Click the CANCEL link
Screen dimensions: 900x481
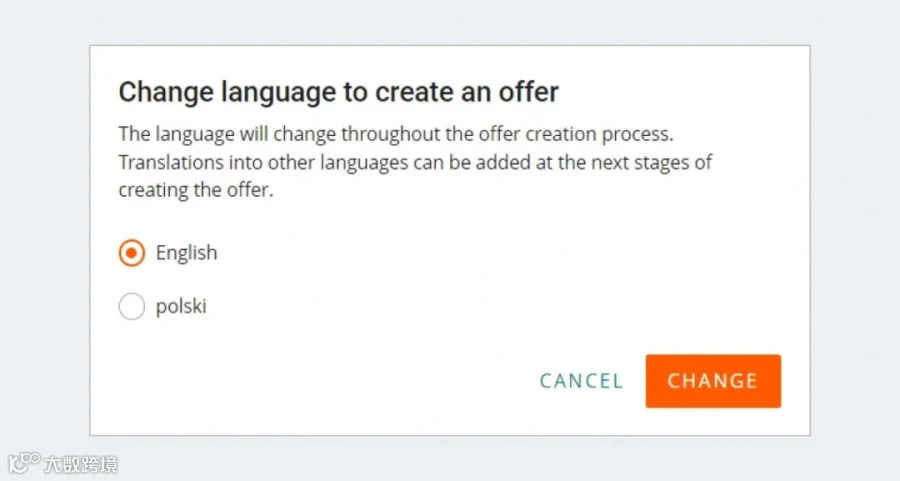pos(581,381)
